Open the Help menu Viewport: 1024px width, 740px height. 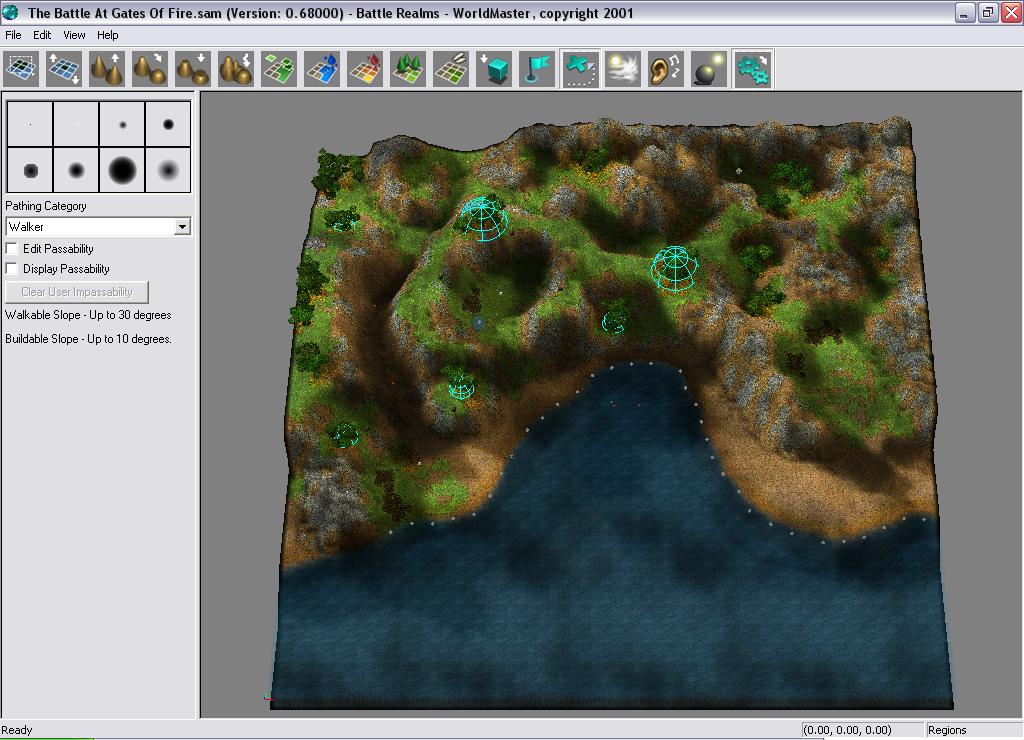point(107,35)
